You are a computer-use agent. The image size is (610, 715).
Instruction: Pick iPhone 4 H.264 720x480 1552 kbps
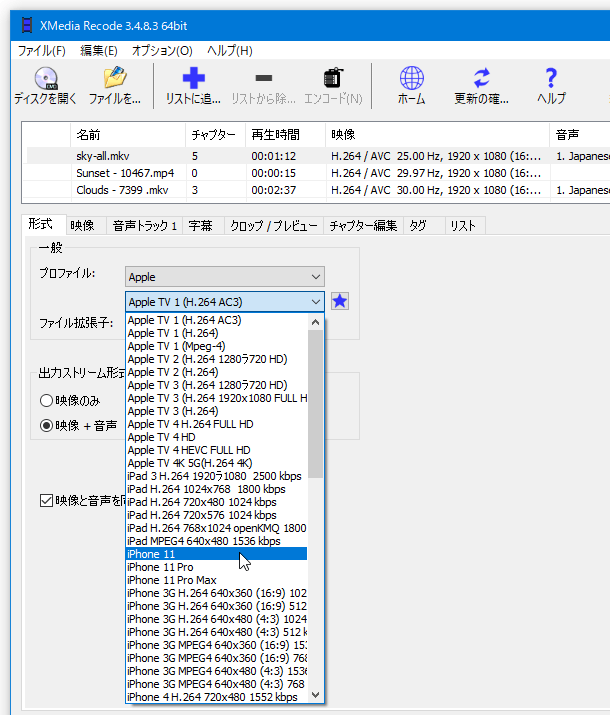coord(217,697)
